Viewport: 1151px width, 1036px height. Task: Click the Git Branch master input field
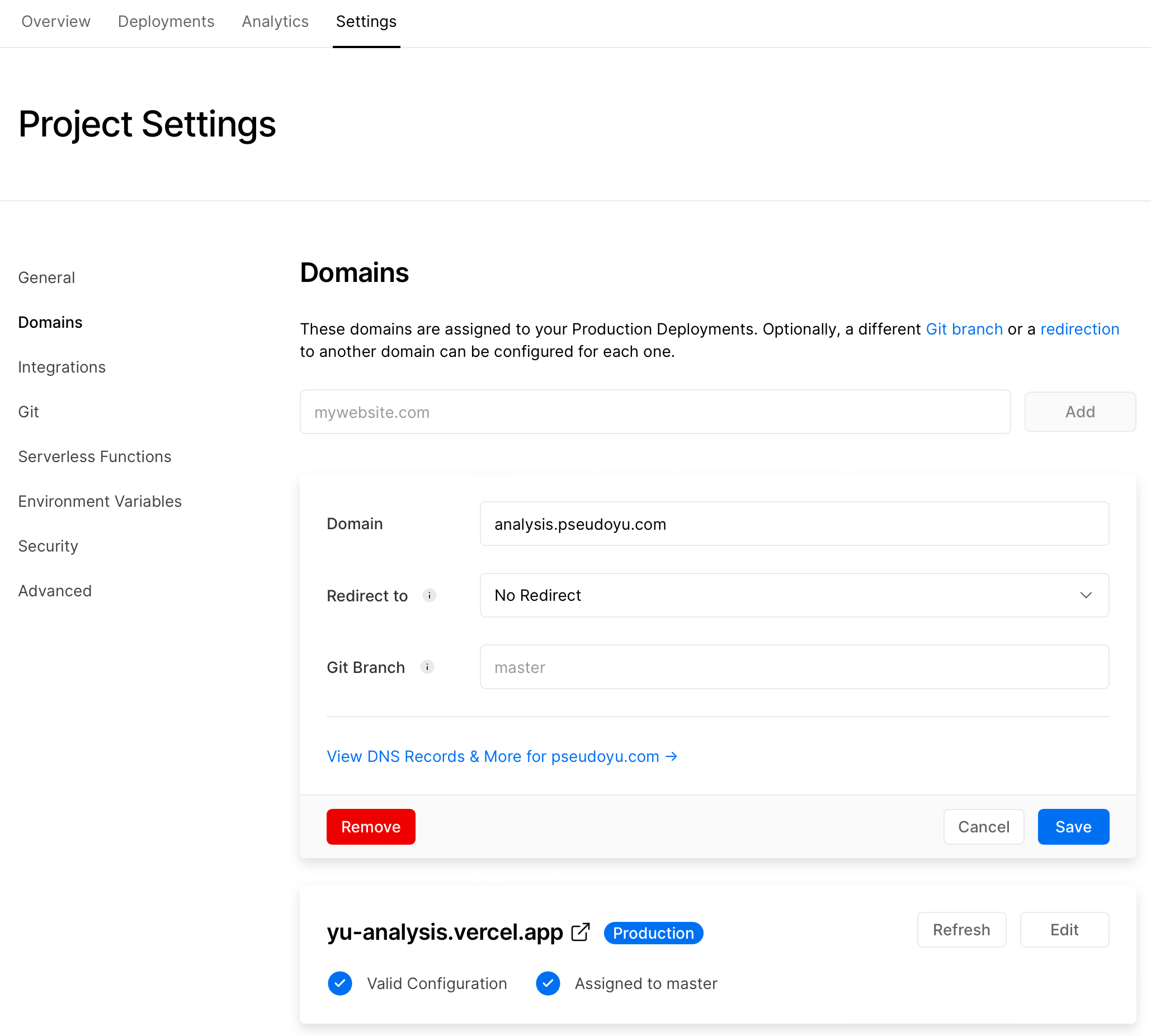tap(794, 667)
